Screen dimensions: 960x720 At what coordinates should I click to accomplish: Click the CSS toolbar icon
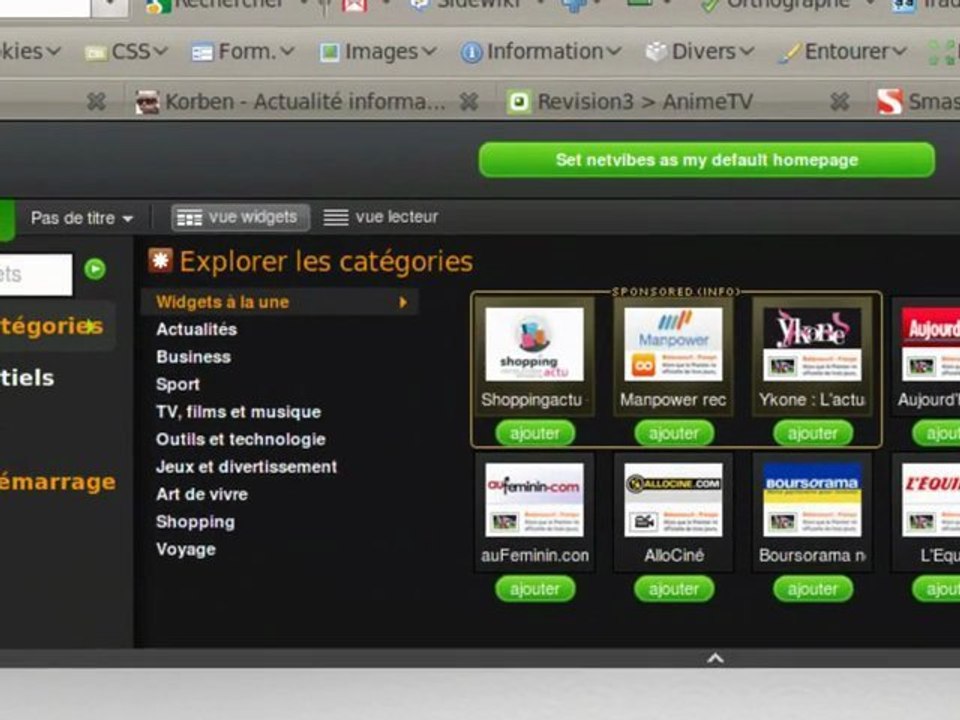(x=95, y=53)
